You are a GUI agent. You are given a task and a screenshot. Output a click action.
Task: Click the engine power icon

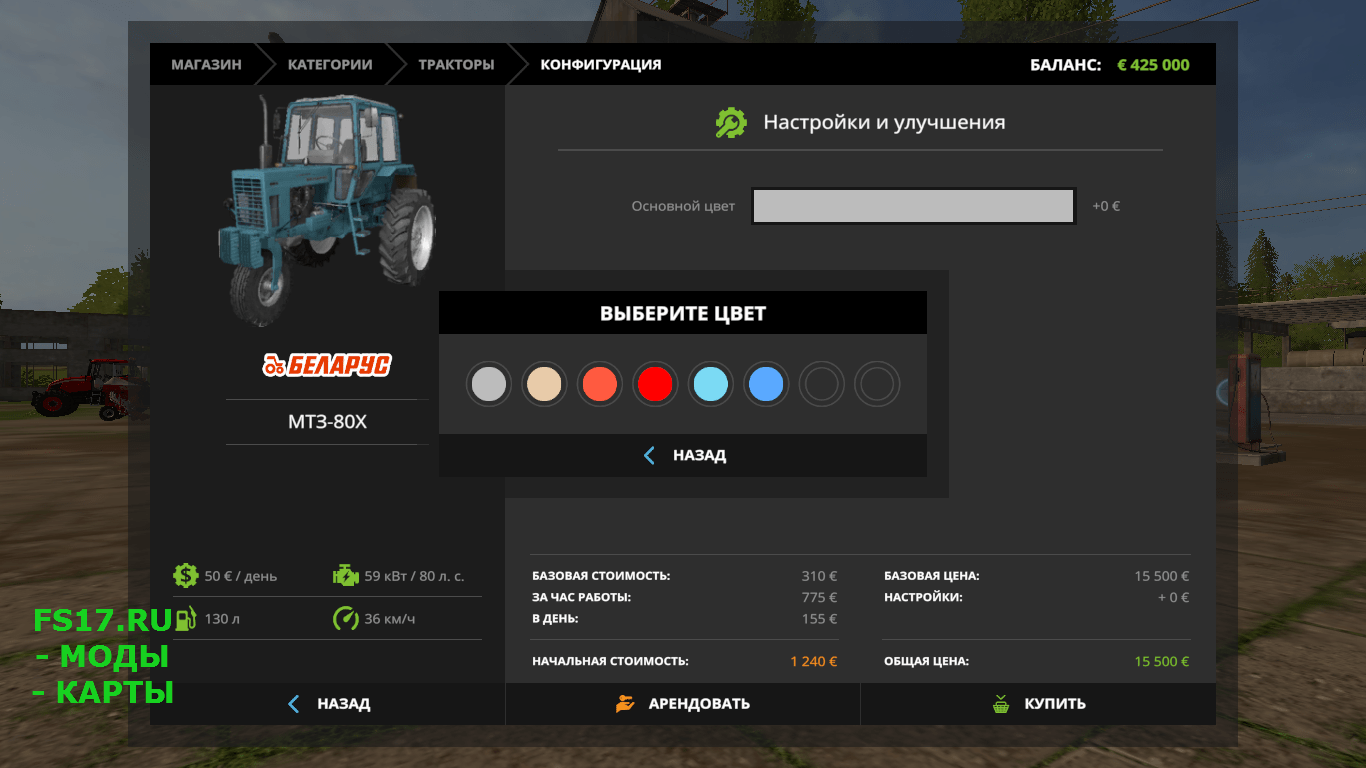(345, 575)
